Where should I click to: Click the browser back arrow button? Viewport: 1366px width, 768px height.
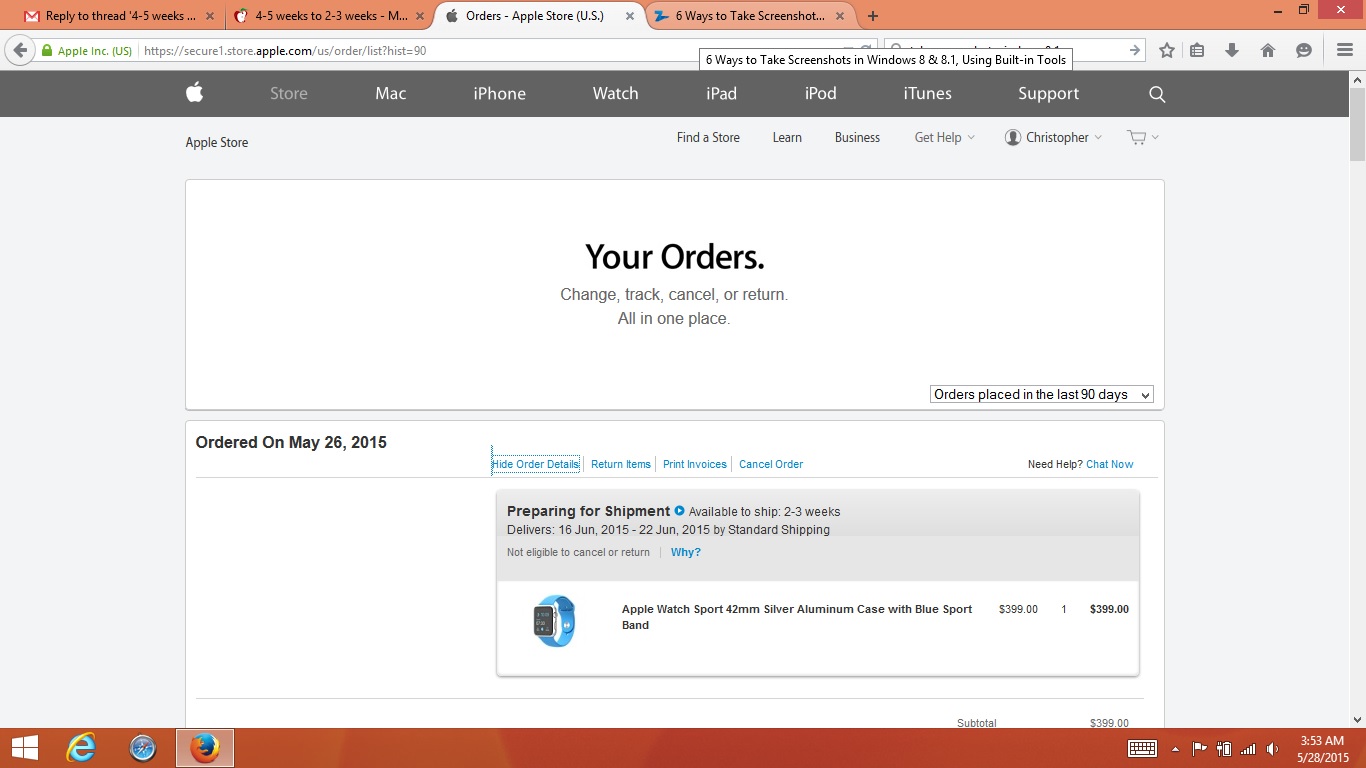[x=20, y=50]
